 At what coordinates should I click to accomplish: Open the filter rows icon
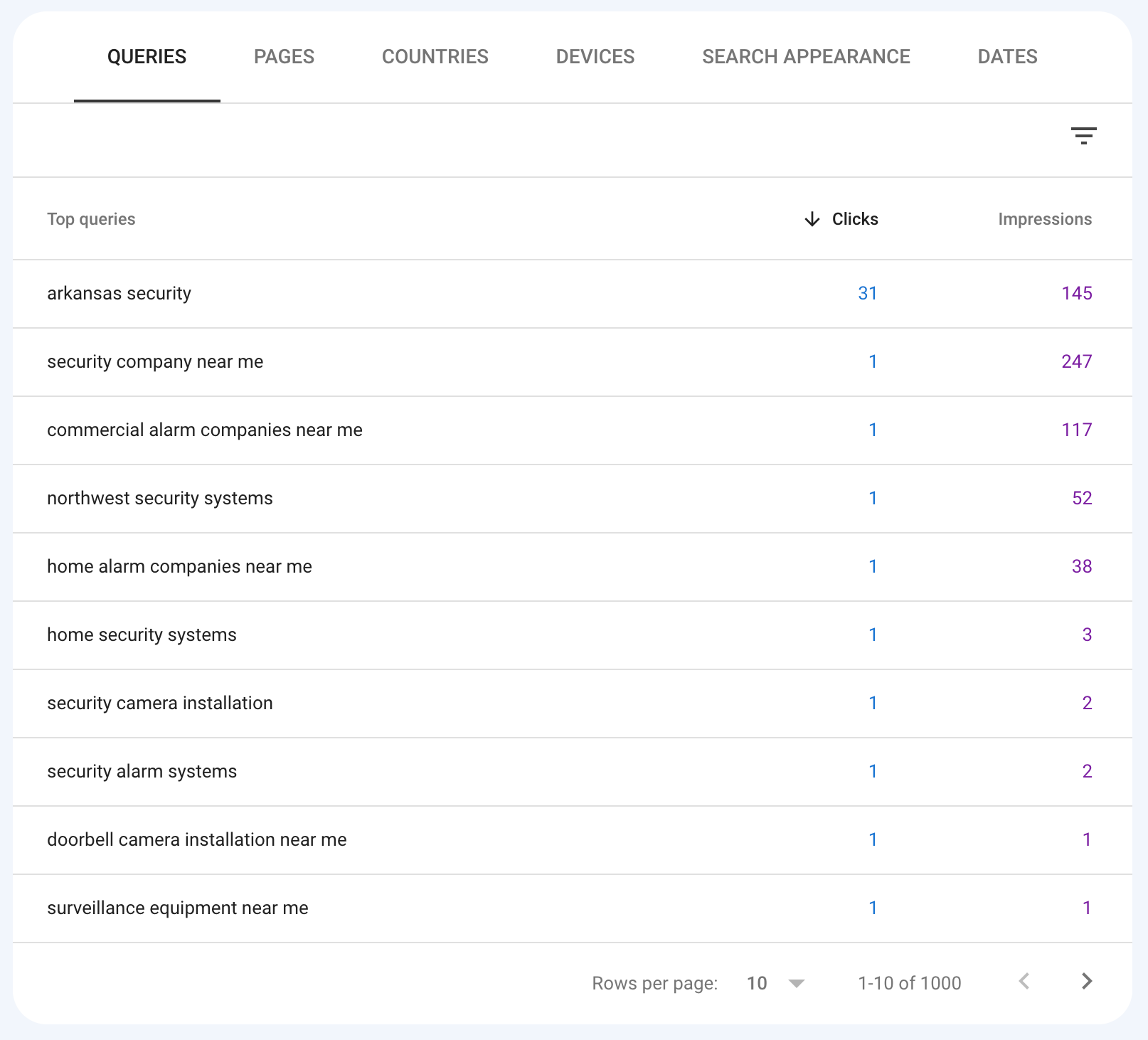[x=1083, y=136]
